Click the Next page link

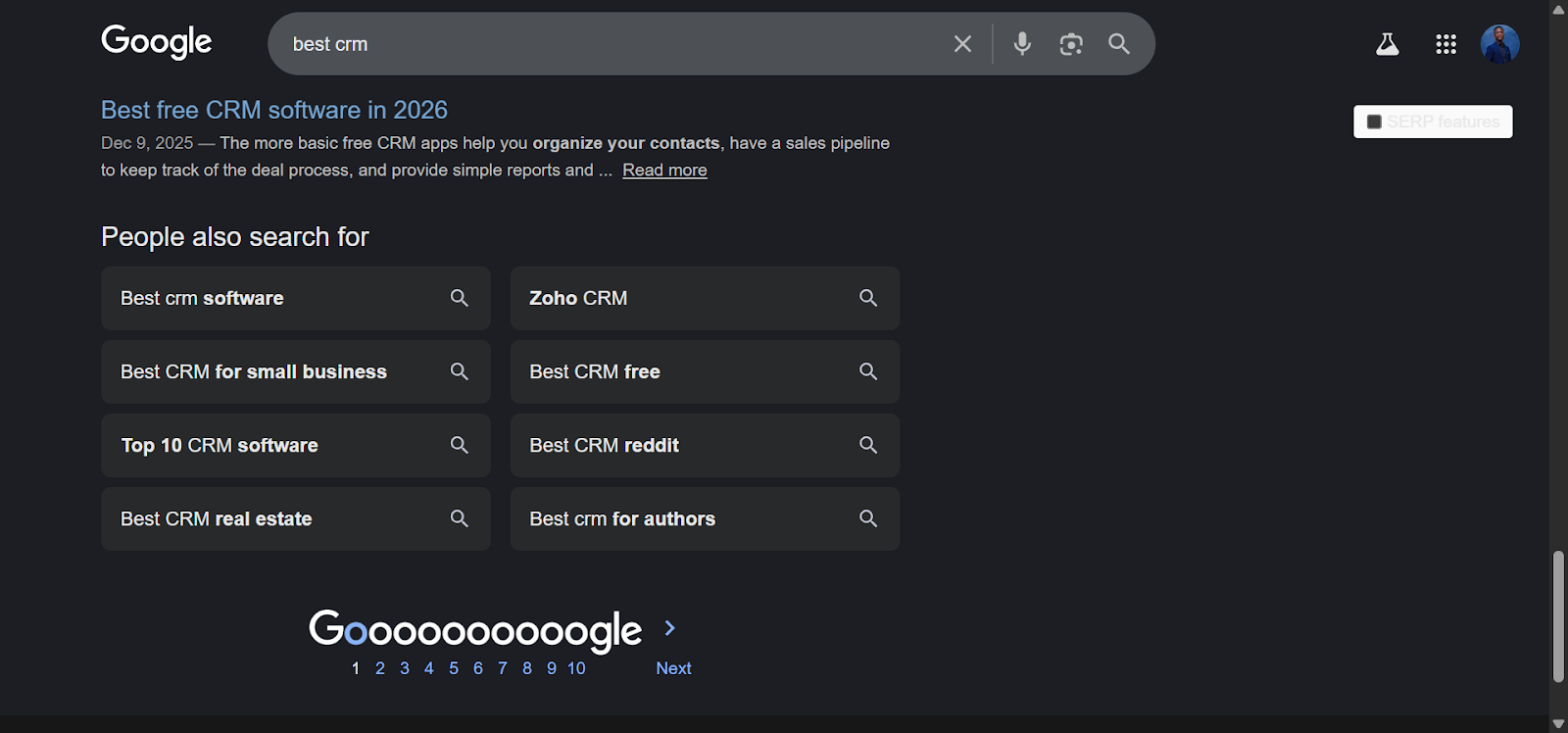tap(673, 668)
